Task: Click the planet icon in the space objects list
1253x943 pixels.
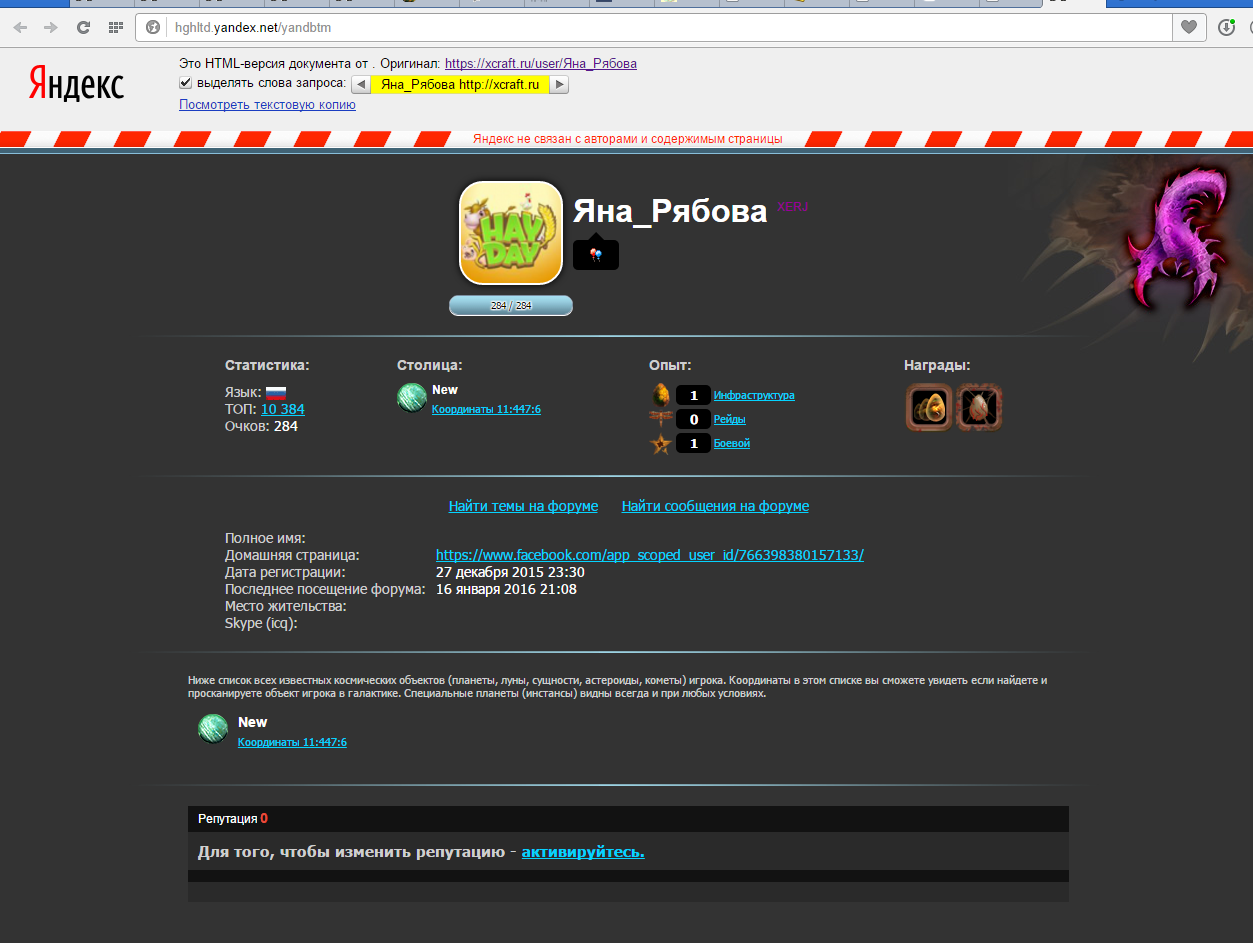Action: pos(213,729)
